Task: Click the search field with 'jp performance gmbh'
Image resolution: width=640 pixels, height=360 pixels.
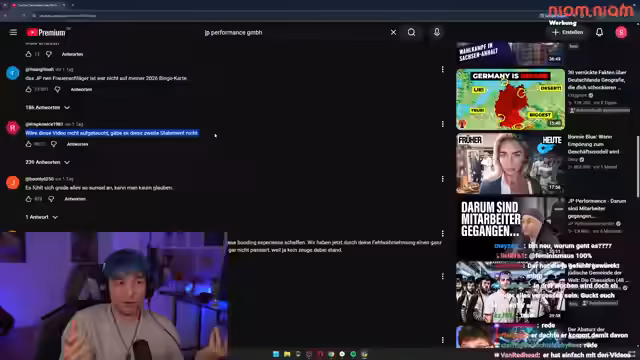Action: tap(294, 32)
